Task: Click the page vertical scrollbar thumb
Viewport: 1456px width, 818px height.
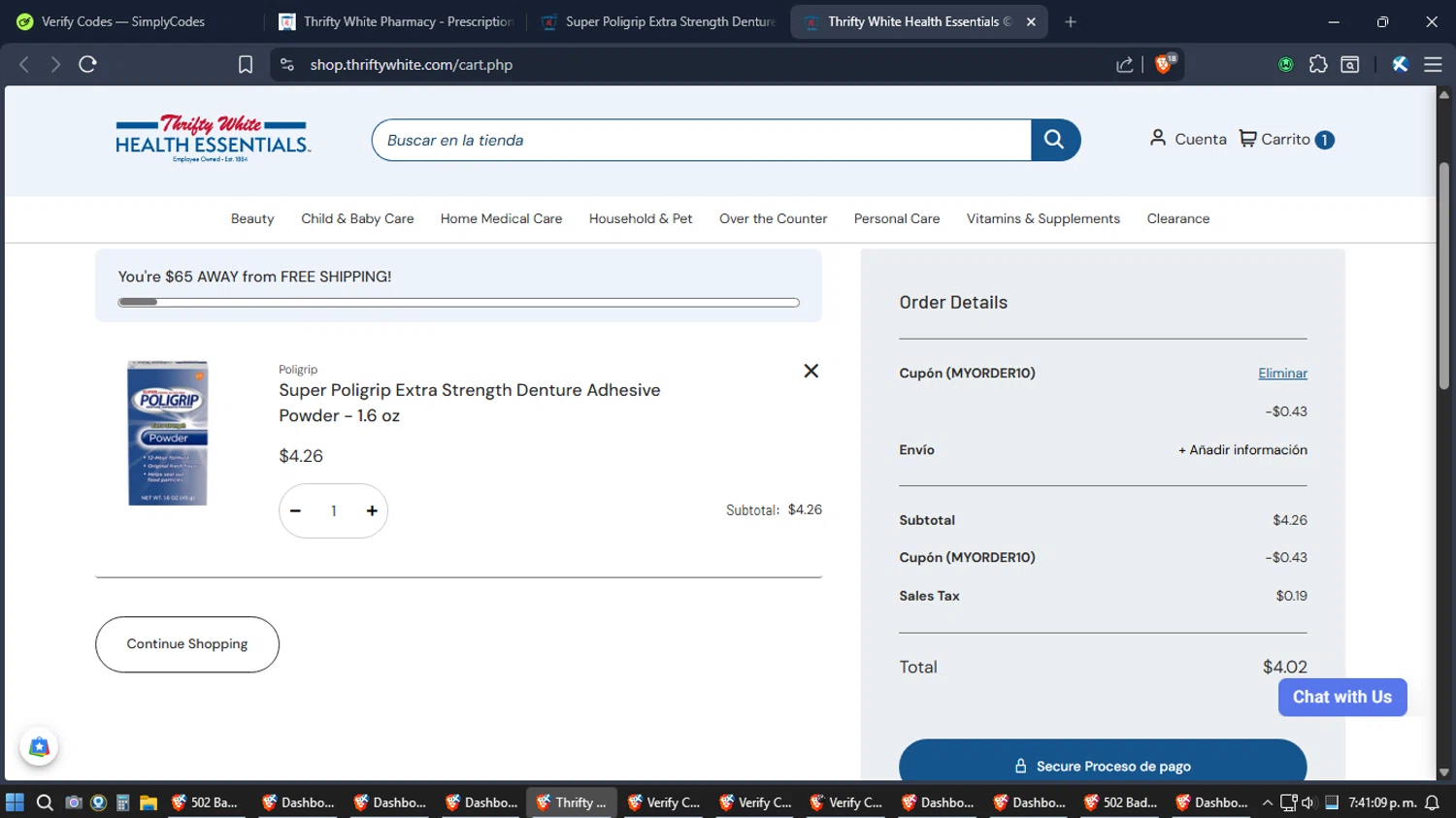Action: (x=1444, y=277)
